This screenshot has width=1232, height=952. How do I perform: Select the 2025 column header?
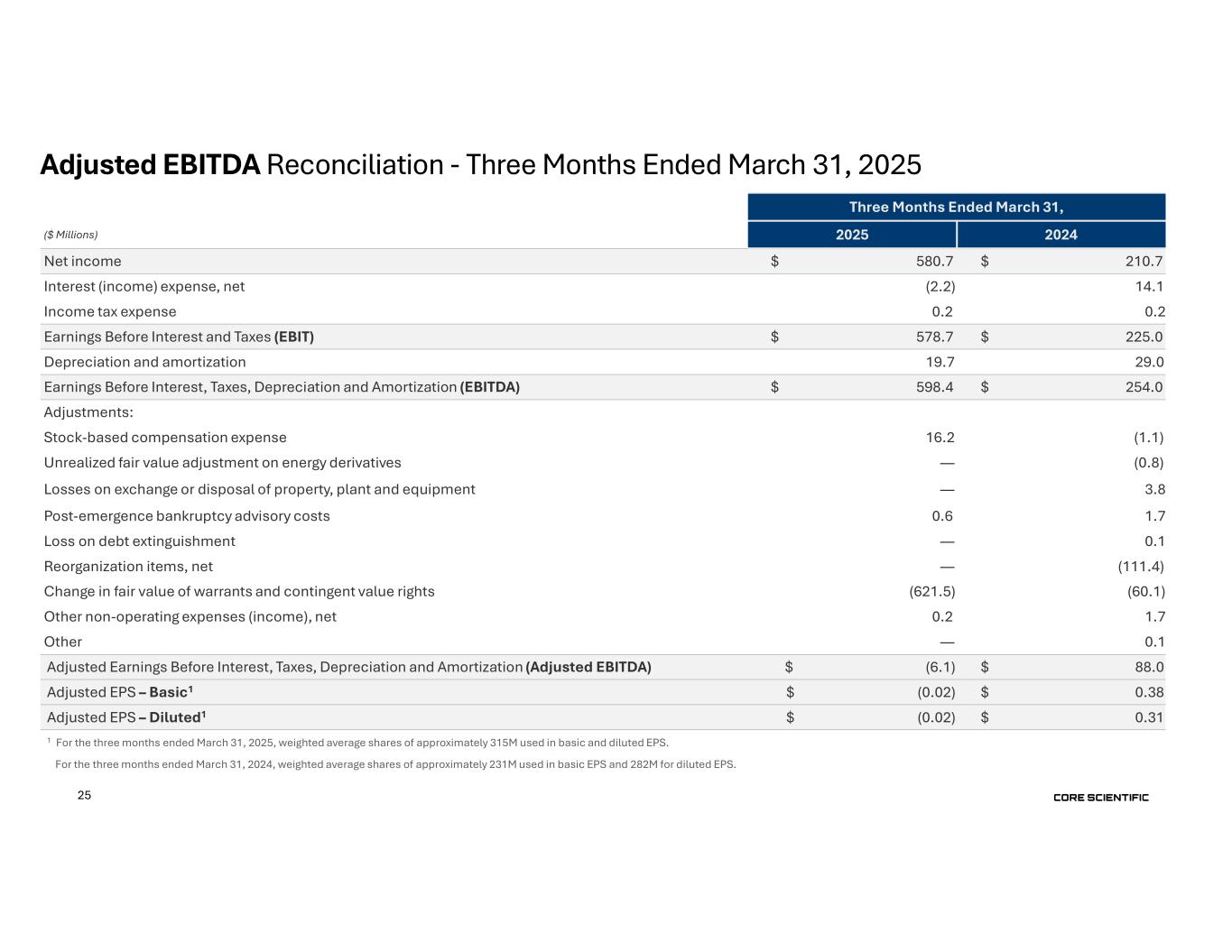(851, 235)
